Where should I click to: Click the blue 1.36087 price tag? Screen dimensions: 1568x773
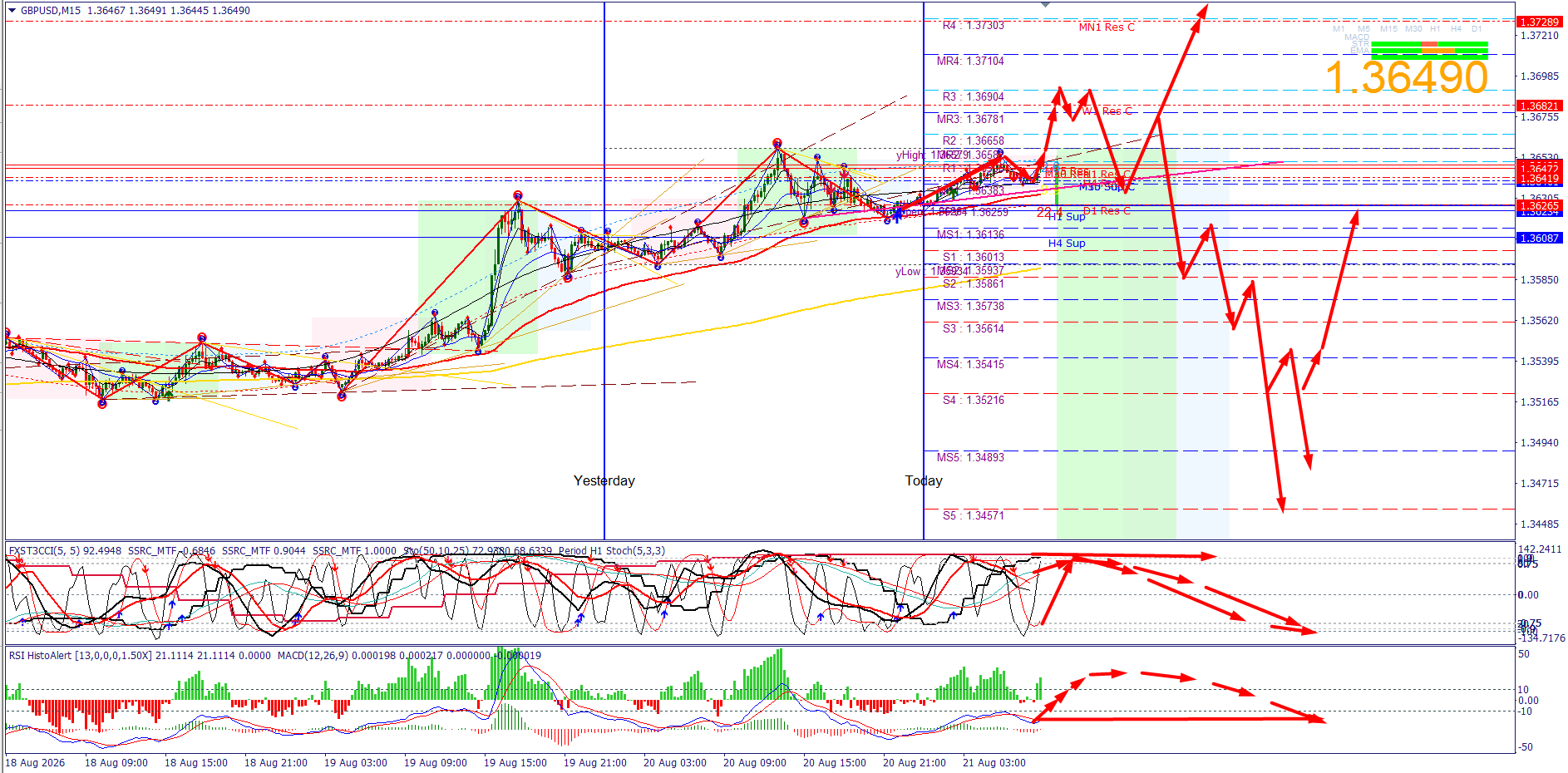click(x=1539, y=238)
